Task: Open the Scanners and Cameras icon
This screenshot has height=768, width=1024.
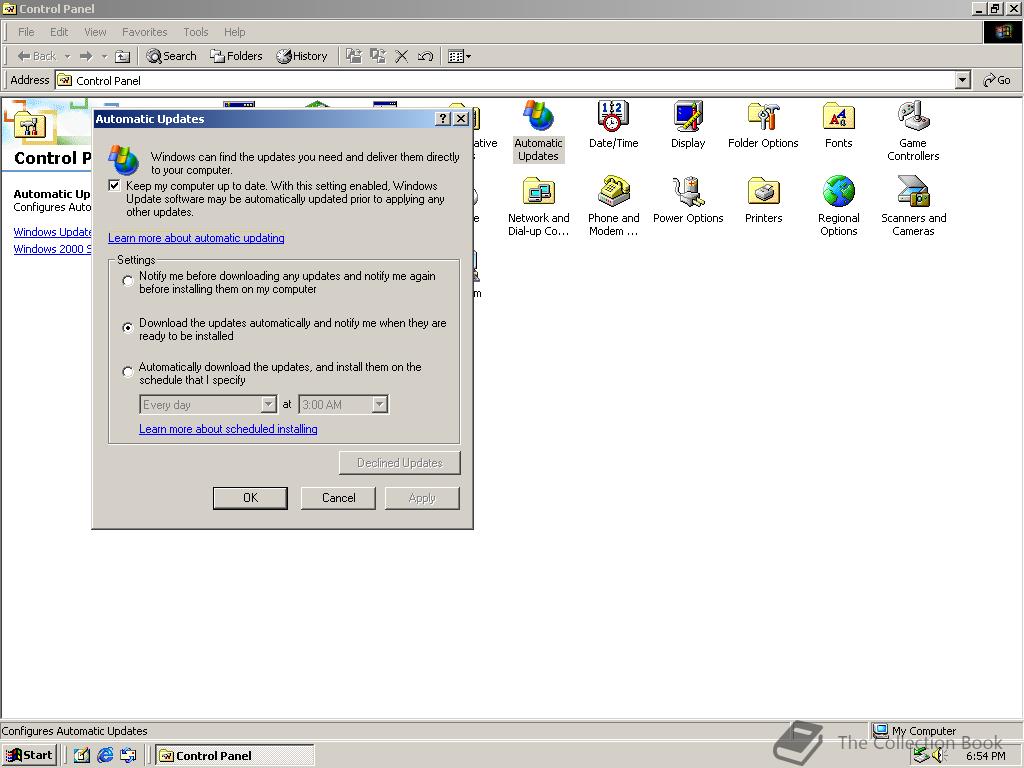Action: [x=913, y=206]
